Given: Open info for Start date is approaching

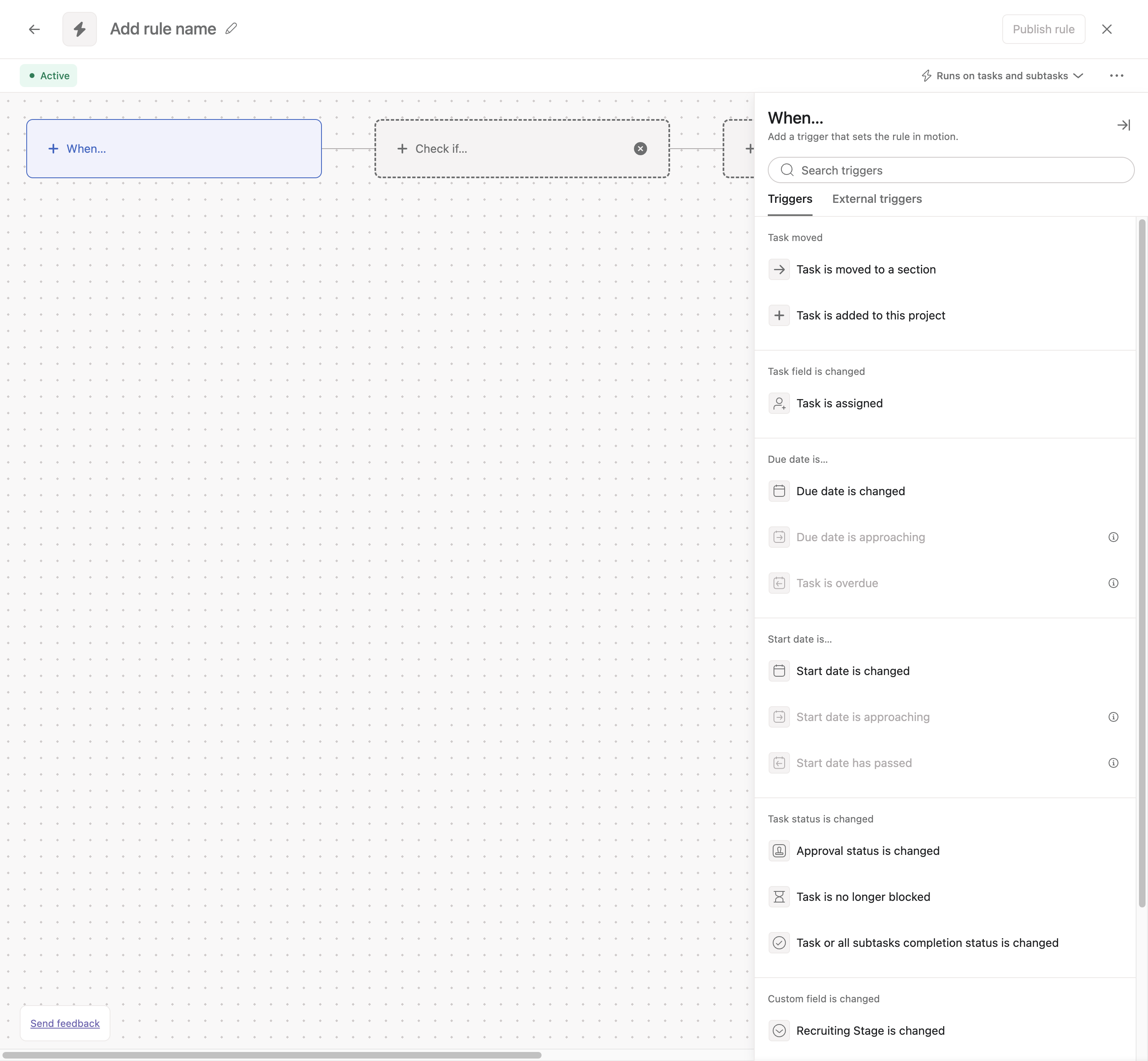Looking at the screenshot, I should click(1113, 717).
